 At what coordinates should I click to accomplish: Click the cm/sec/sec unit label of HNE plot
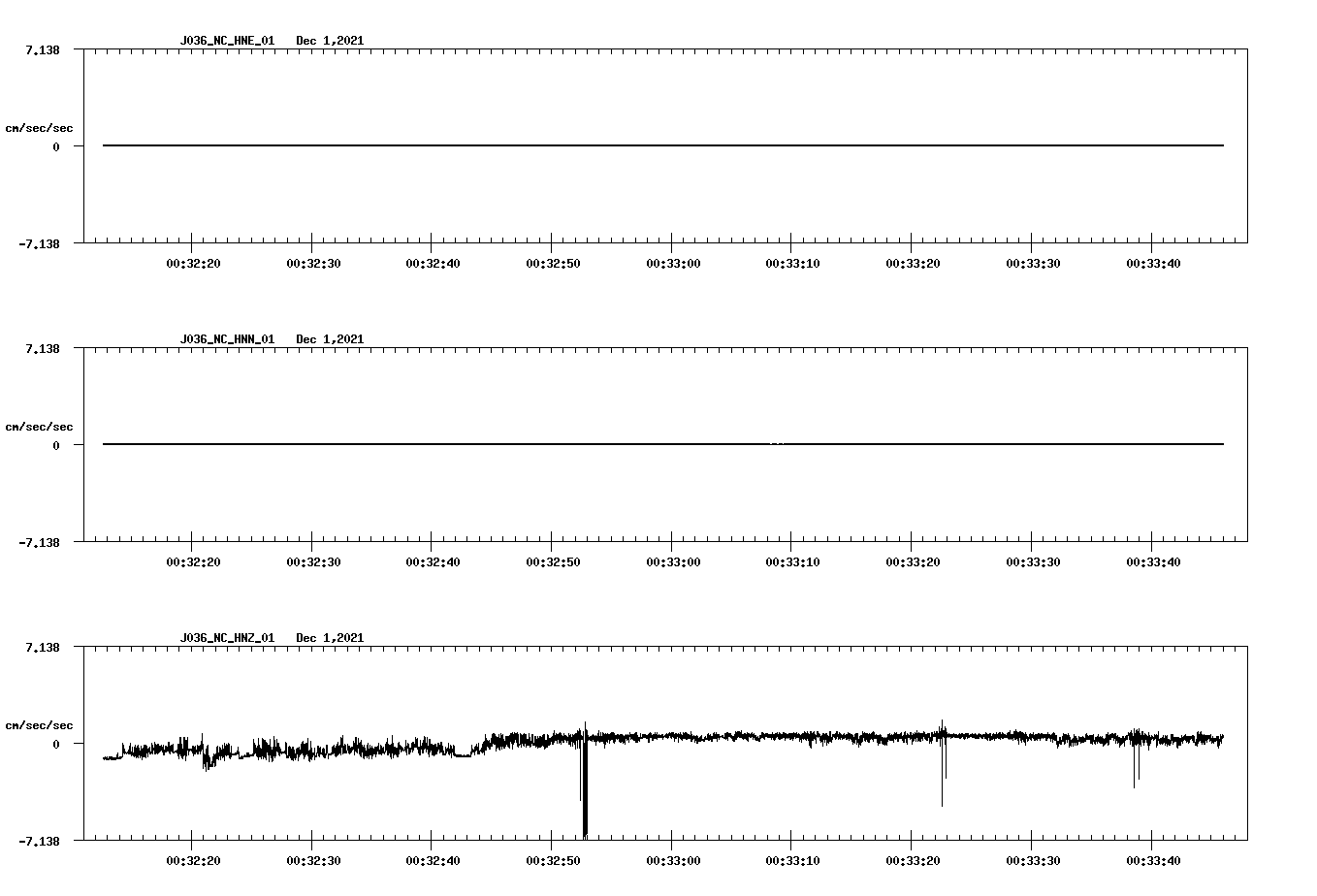coord(39,128)
